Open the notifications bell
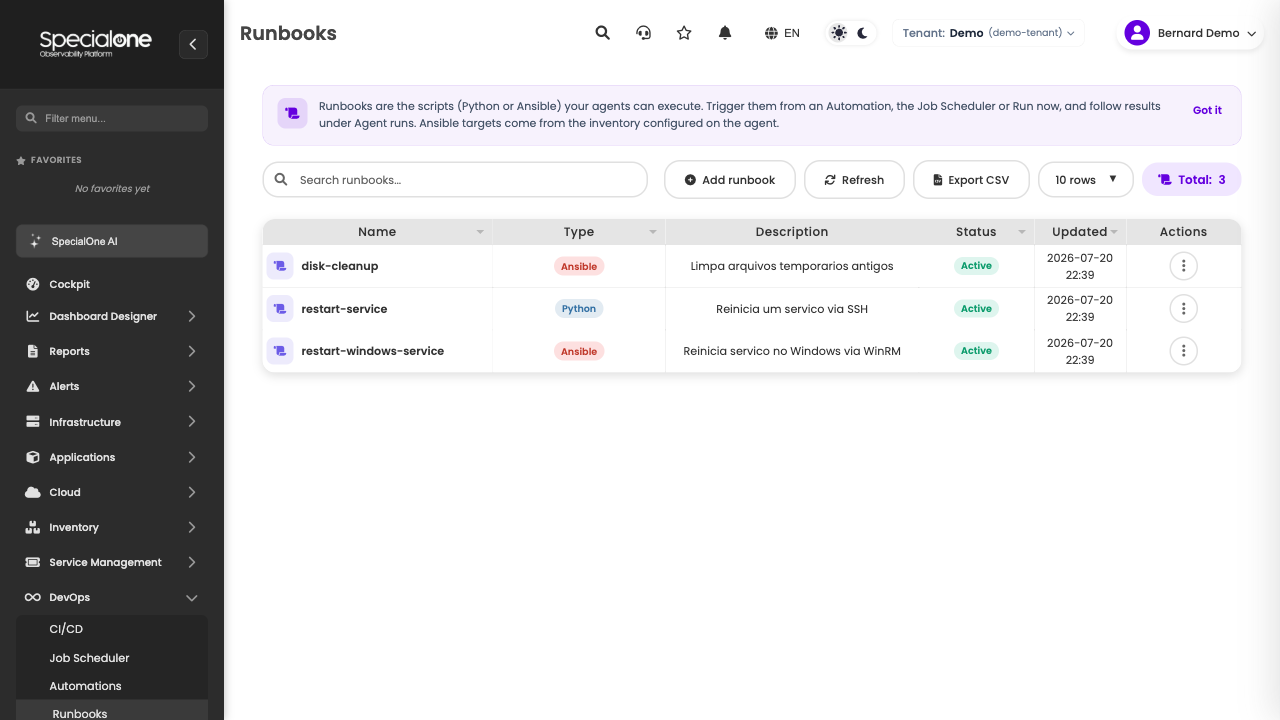The height and width of the screenshot is (720, 1280). [x=725, y=33]
